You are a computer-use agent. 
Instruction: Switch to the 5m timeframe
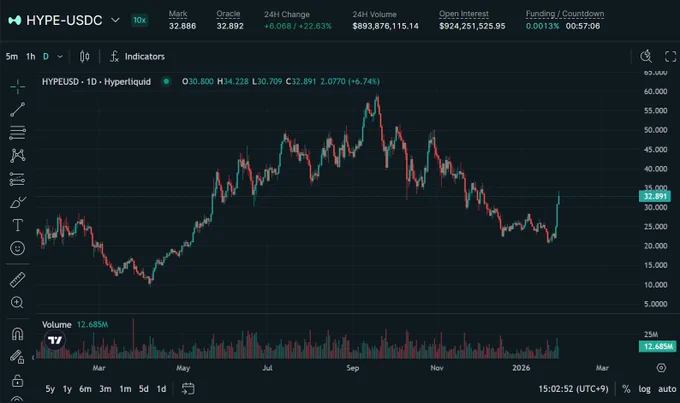point(12,56)
